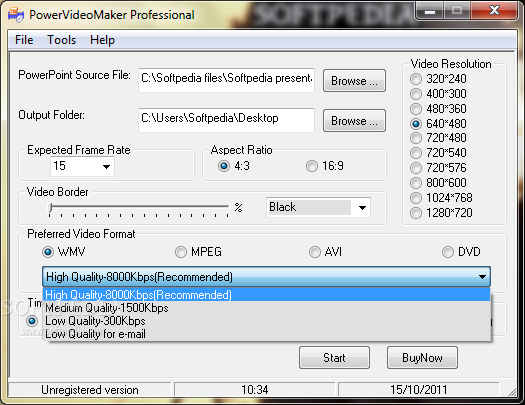
Task: Choose WMV video format
Action: click(x=64, y=252)
